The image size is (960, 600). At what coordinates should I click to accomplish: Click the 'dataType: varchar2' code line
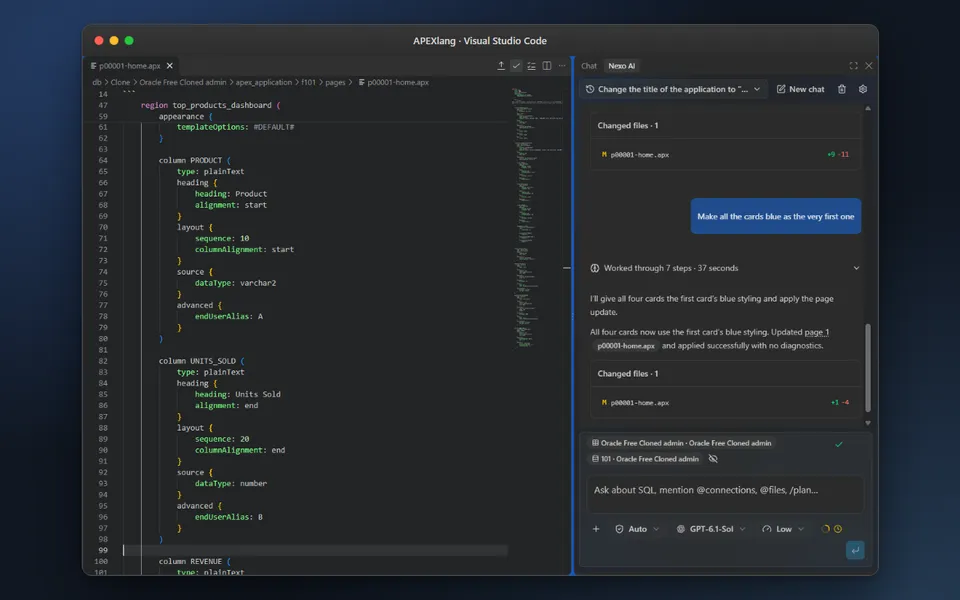click(236, 283)
